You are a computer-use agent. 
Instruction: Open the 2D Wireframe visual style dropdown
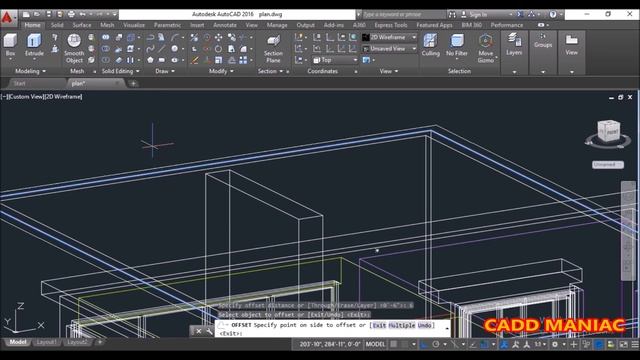(389, 37)
